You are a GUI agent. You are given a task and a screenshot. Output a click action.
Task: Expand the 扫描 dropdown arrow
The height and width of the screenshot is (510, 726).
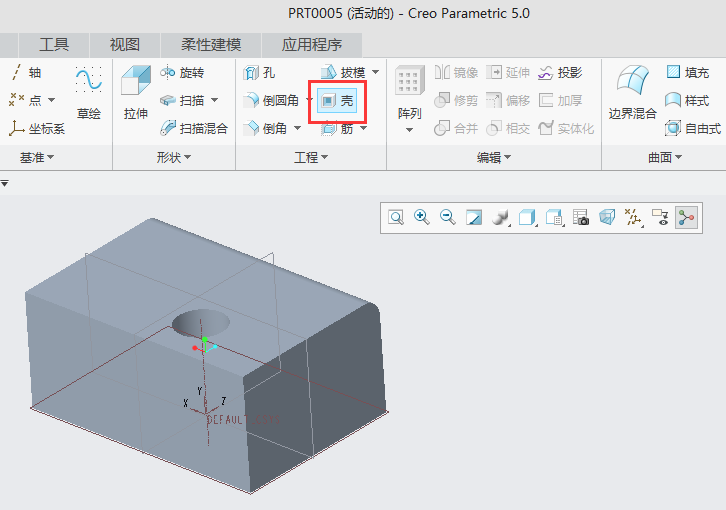coord(214,100)
